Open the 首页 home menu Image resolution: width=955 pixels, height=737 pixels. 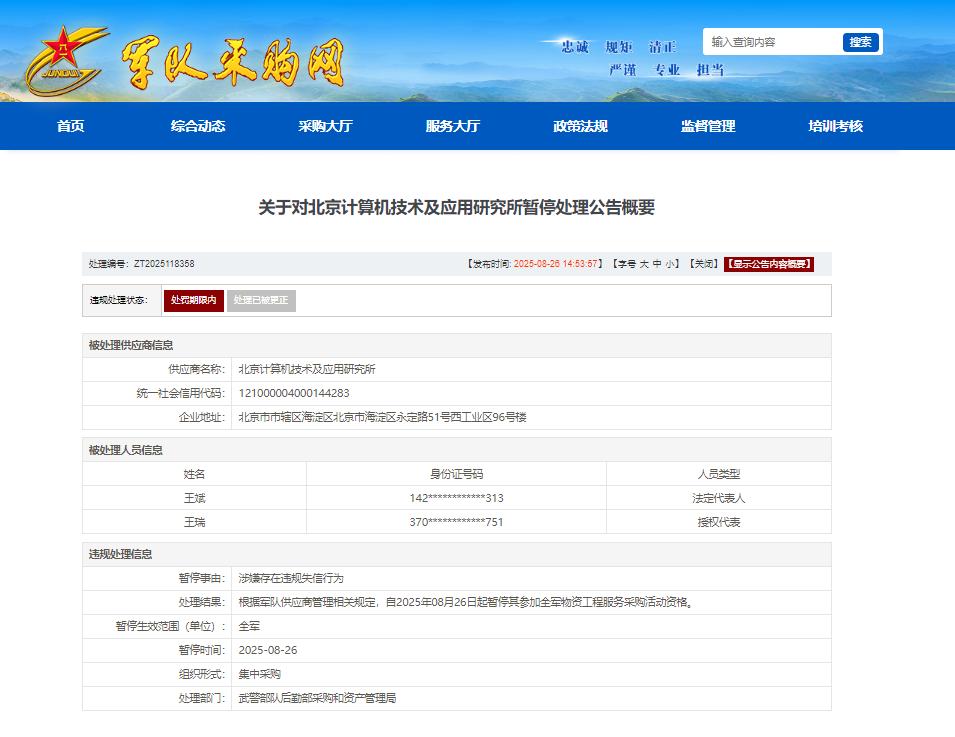71,126
